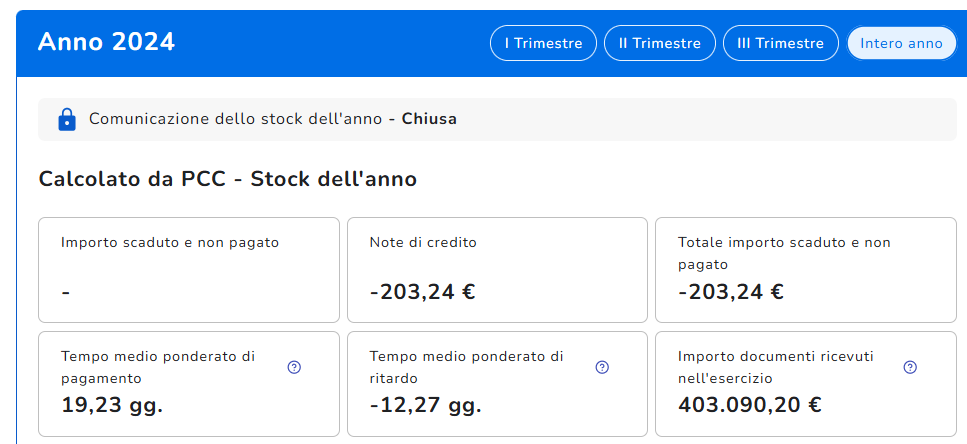Click the 403.090,20 € amount
The height and width of the screenshot is (444, 967).
click(x=749, y=405)
